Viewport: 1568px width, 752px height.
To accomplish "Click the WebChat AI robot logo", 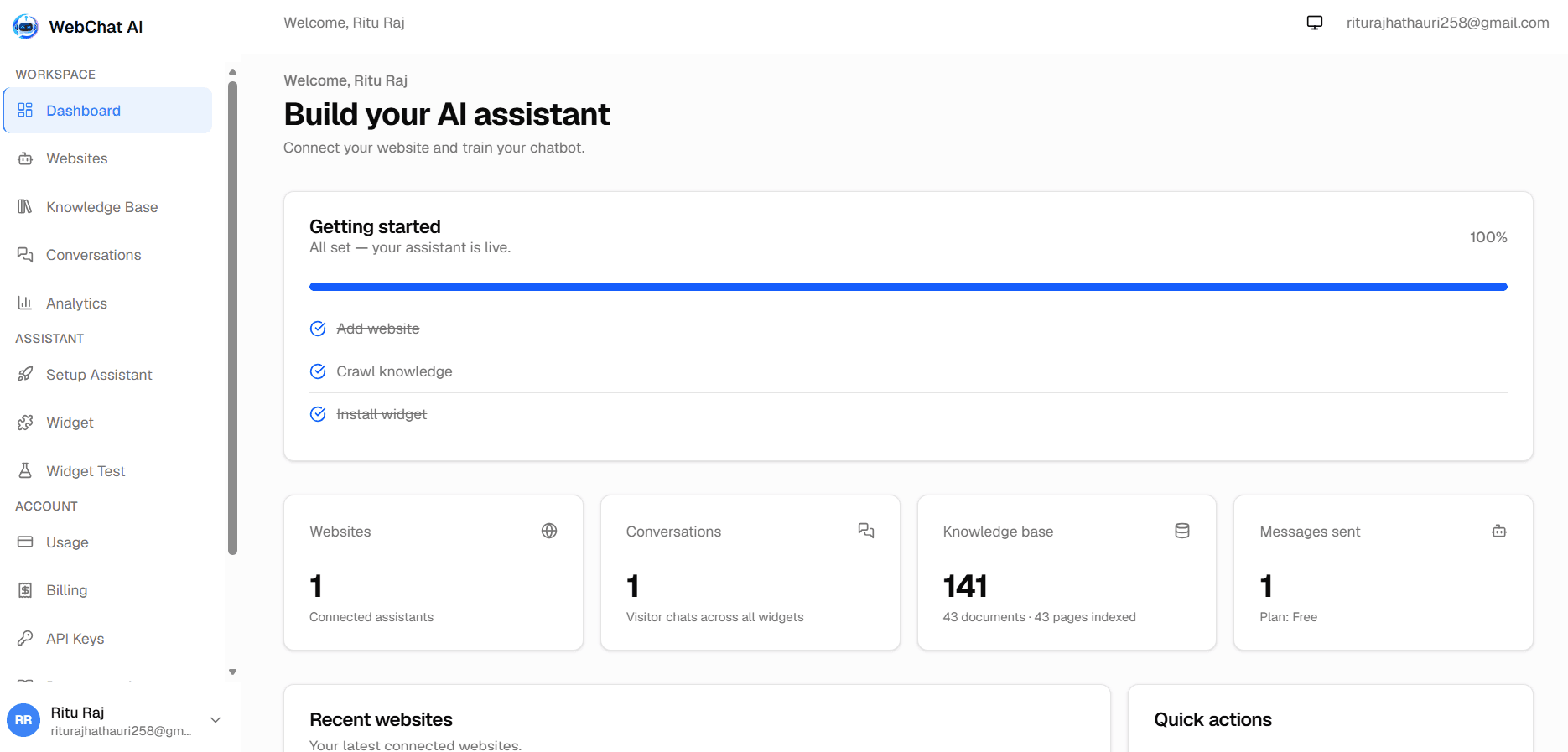I will point(26,26).
